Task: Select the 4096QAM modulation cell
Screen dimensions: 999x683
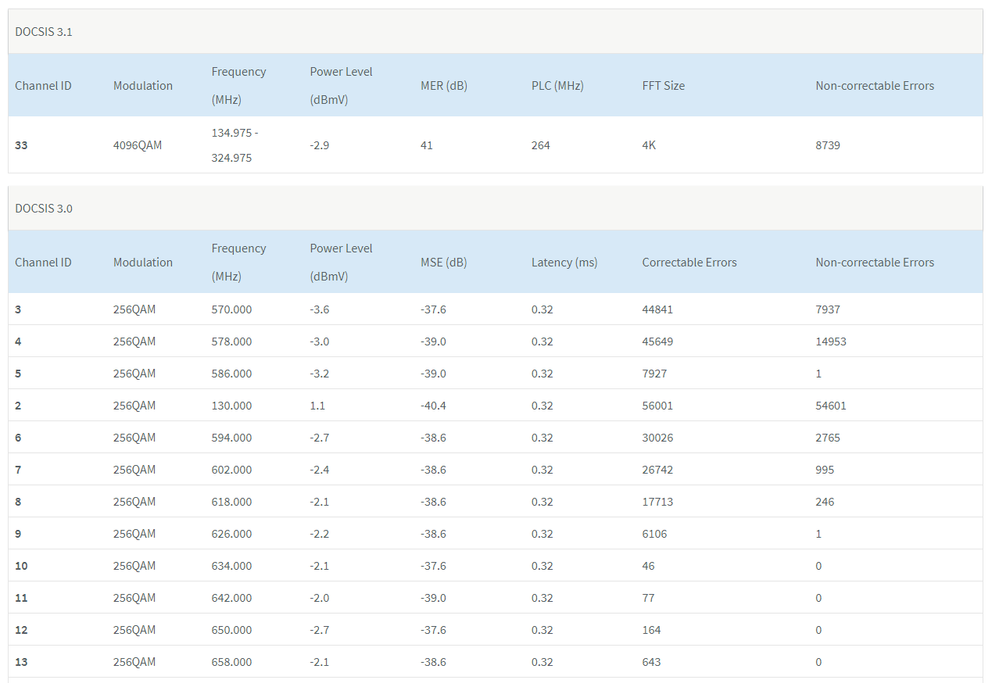Action: coord(137,146)
